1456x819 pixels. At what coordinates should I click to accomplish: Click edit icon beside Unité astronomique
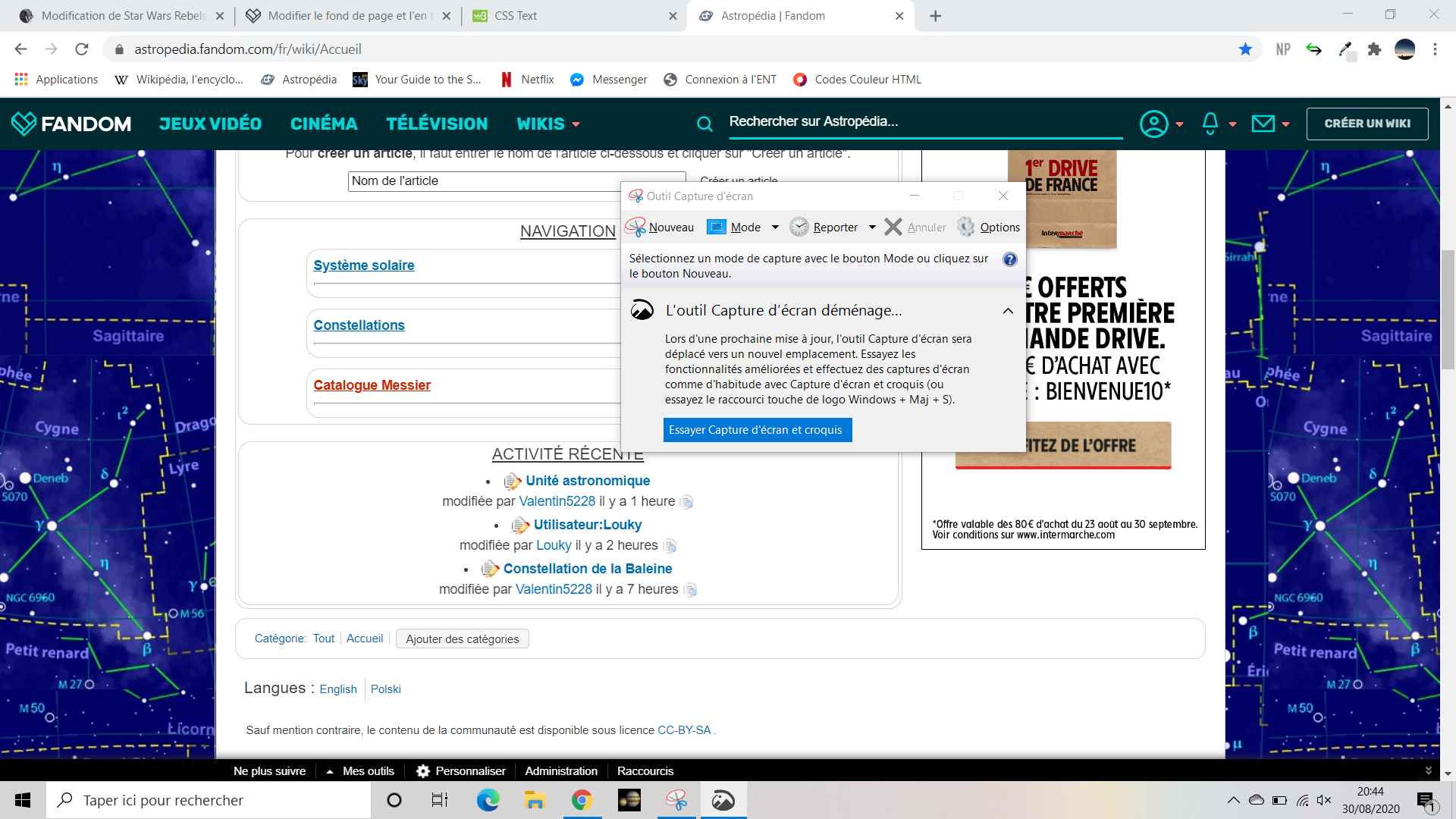coord(513,481)
